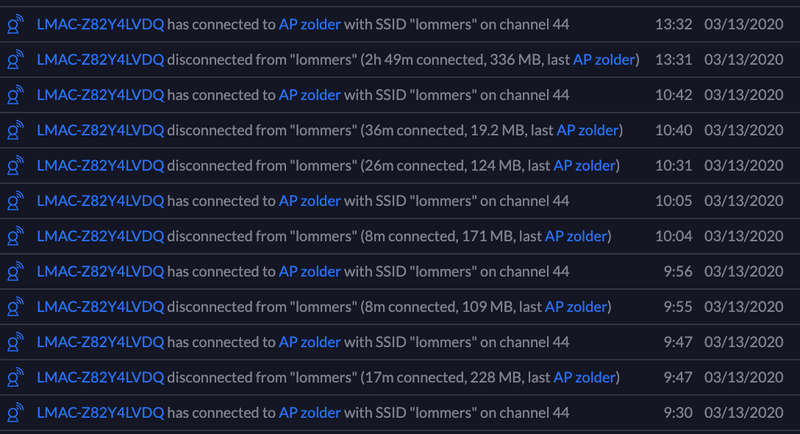Click LMAC-Z82Y4LVDQ in the 36m connected disconnect event
800x434 pixels.
tap(100, 130)
